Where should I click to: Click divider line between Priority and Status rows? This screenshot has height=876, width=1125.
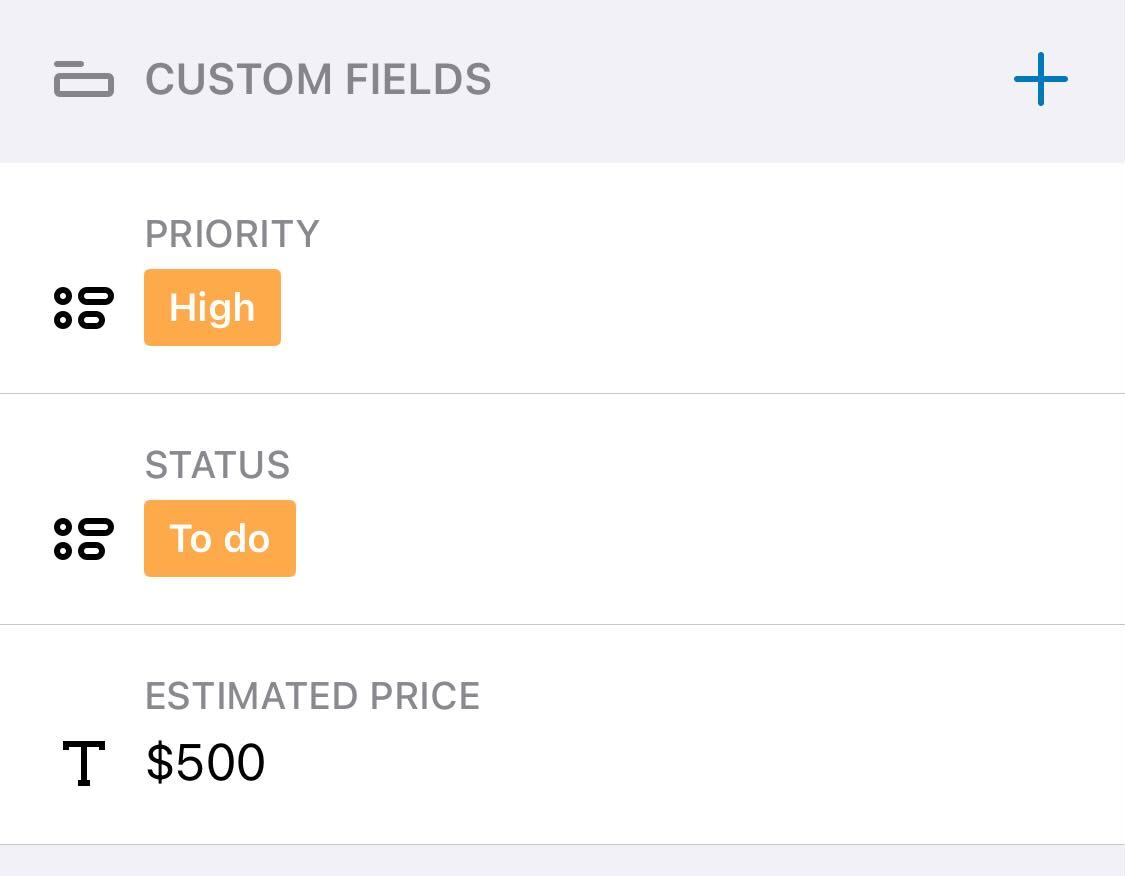(x=562, y=393)
